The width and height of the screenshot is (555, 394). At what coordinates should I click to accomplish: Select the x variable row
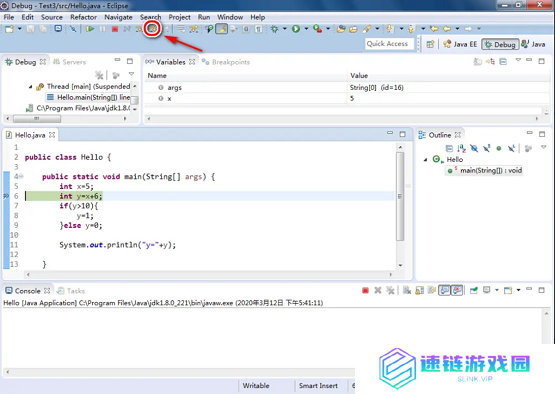point(347,98)
